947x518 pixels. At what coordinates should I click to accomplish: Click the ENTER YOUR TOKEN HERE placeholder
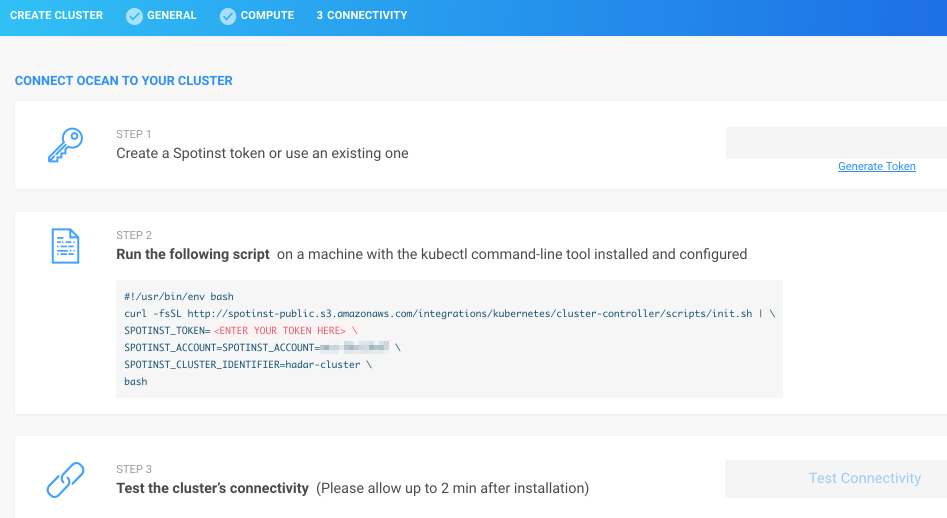[279, 330]
